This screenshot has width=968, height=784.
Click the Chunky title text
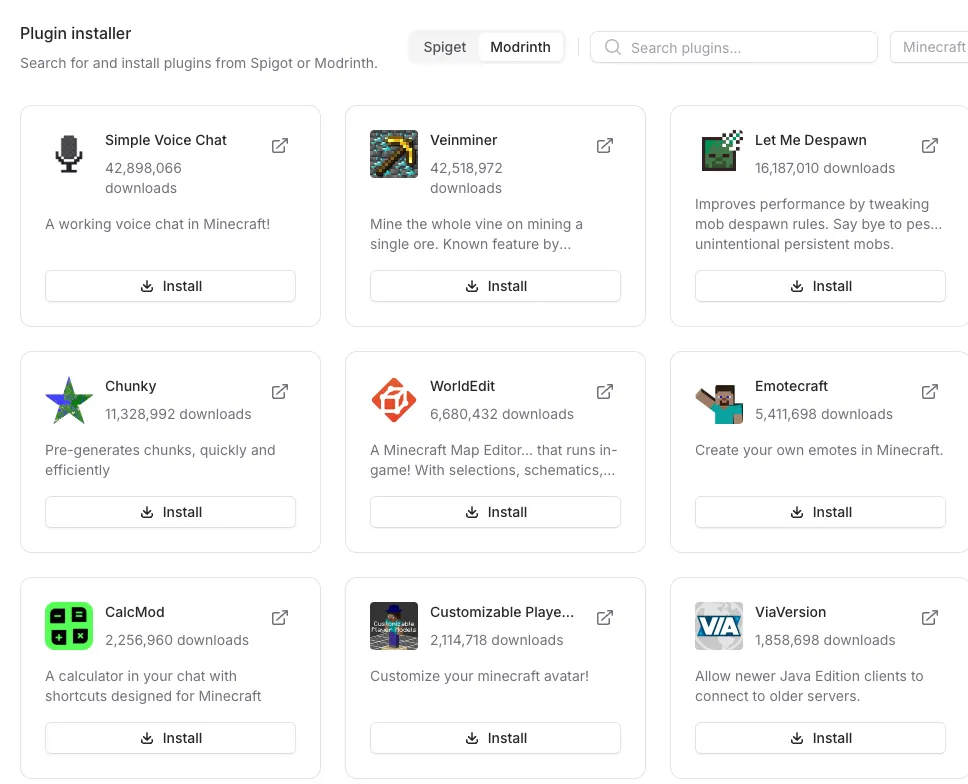point(130,386)
